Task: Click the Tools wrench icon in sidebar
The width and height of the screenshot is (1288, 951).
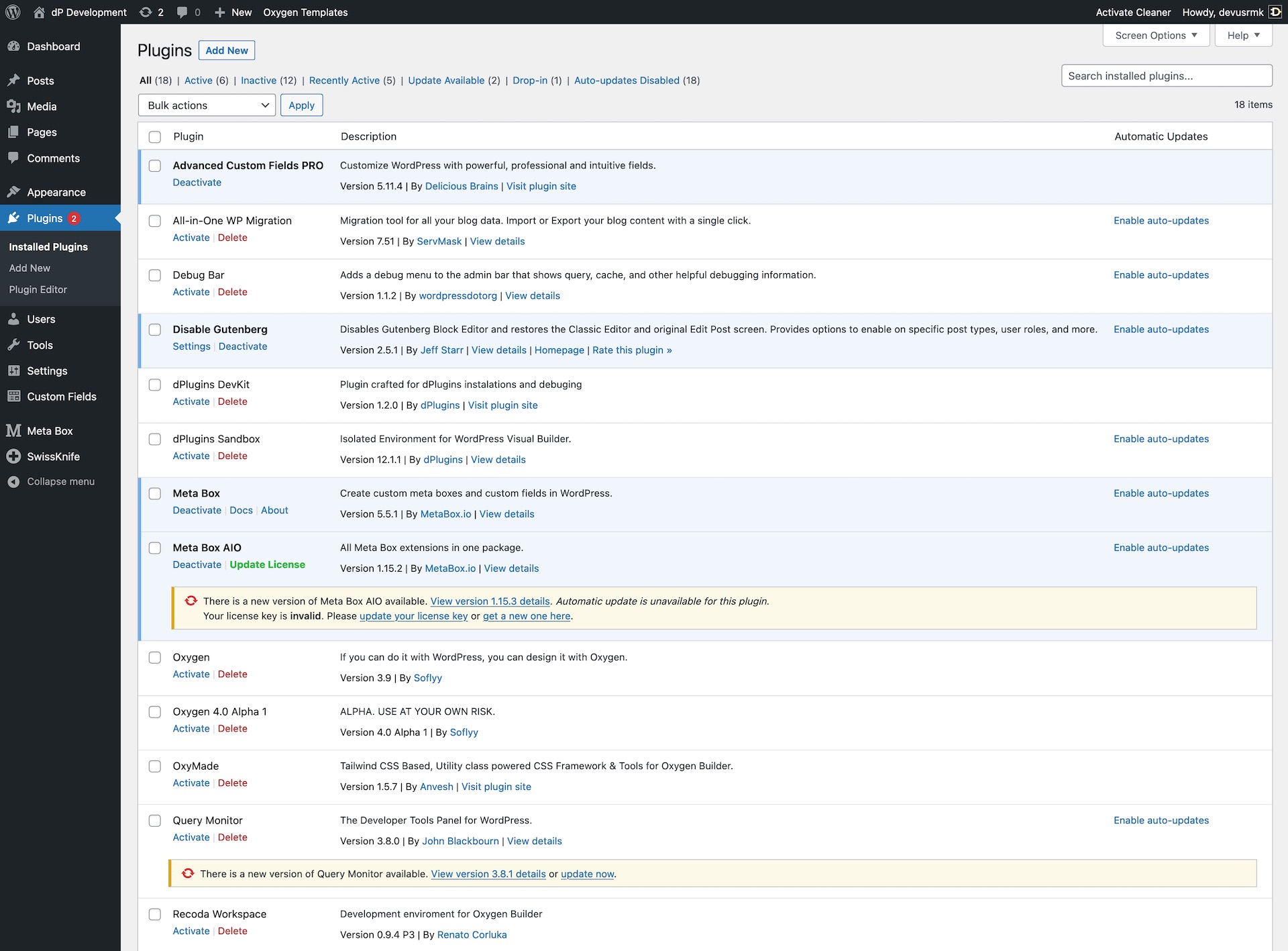Action: click(13, 345)
